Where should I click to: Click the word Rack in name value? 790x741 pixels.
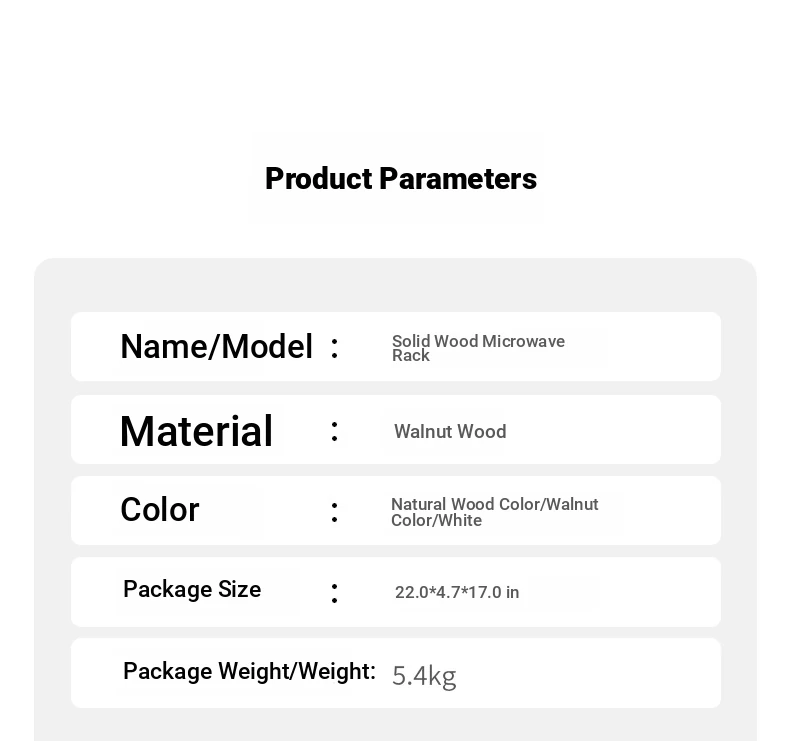411,356
